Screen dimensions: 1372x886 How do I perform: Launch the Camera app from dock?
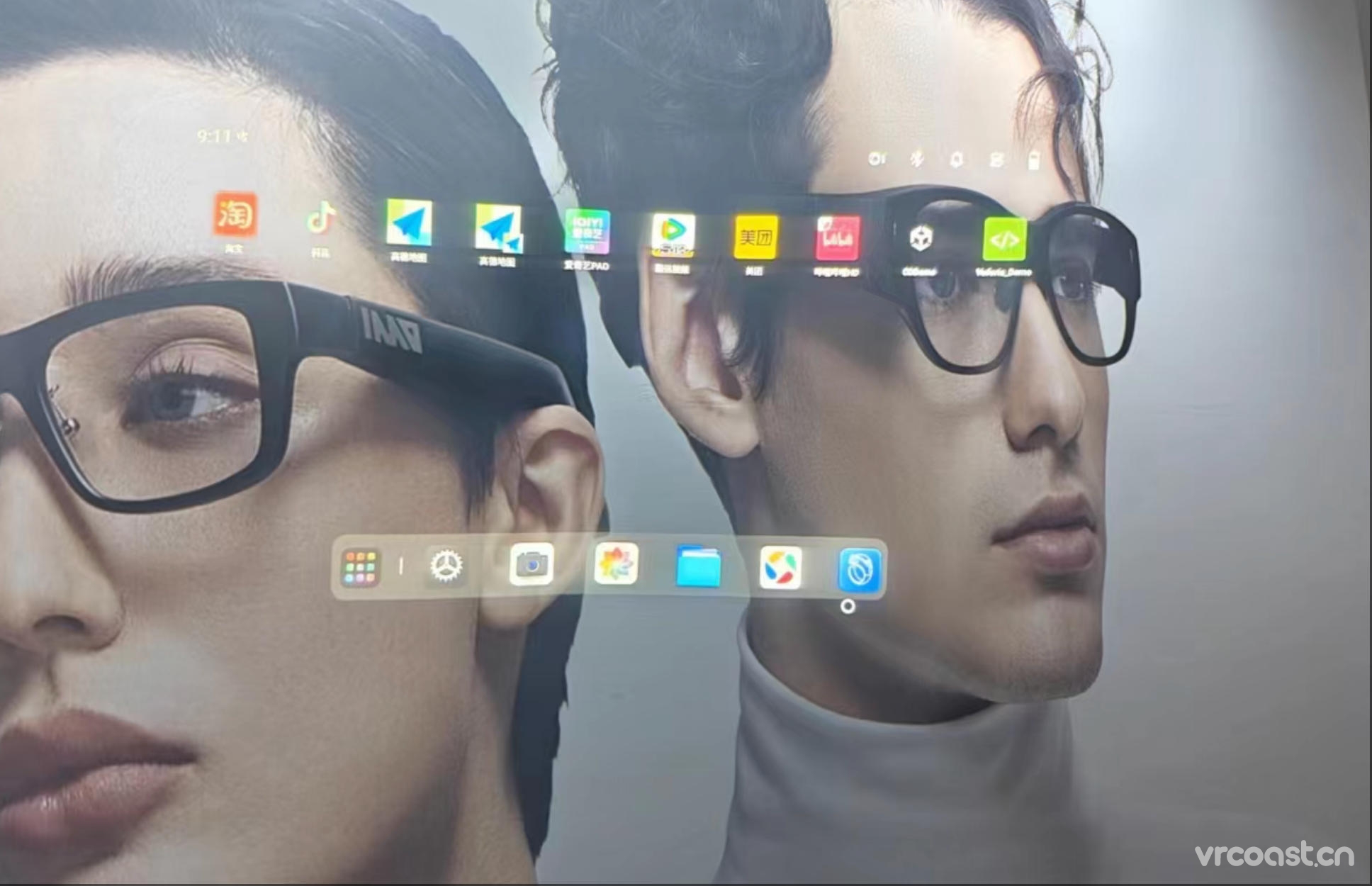(x=532, y=564)
